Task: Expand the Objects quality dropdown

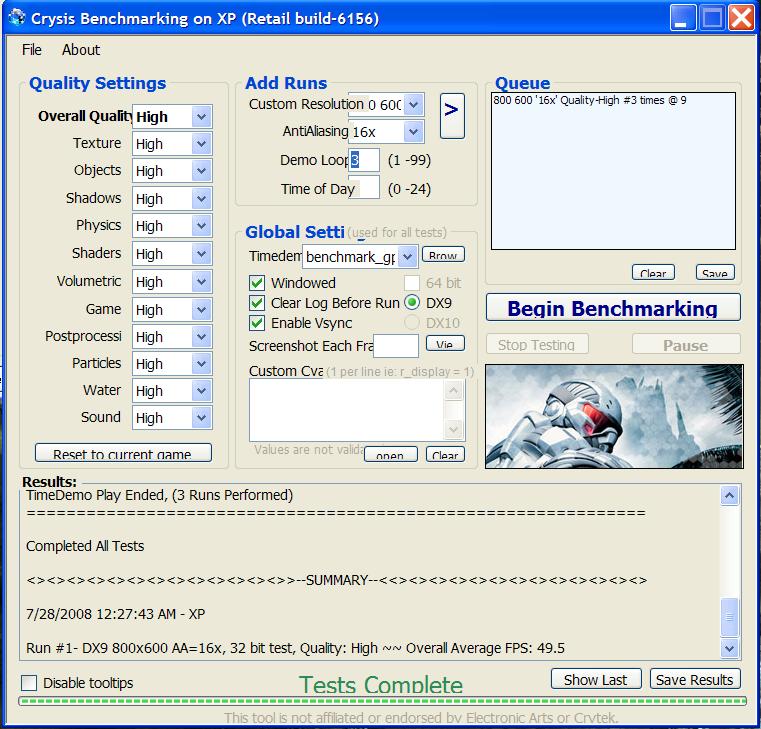Action: pyautogui.click(x=201, y=171)
